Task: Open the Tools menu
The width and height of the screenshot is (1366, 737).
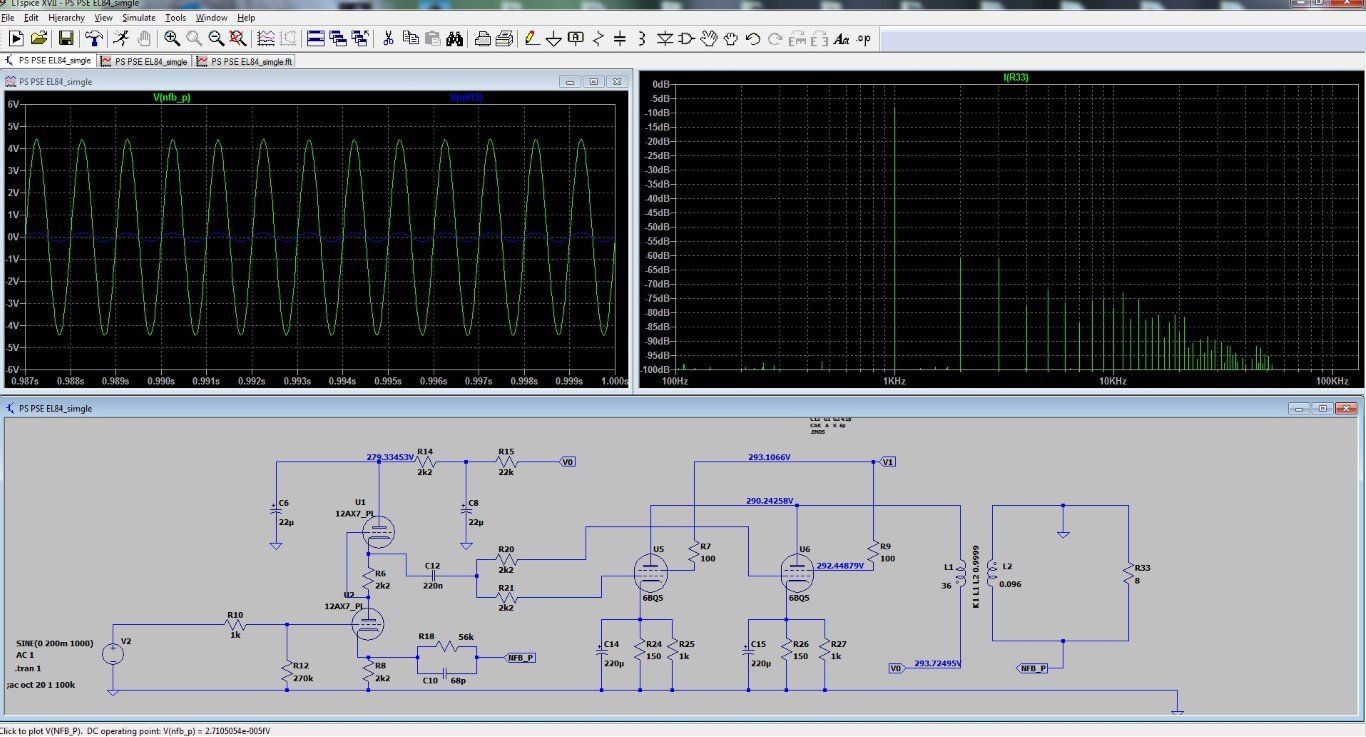Action: tap(175, 17)
